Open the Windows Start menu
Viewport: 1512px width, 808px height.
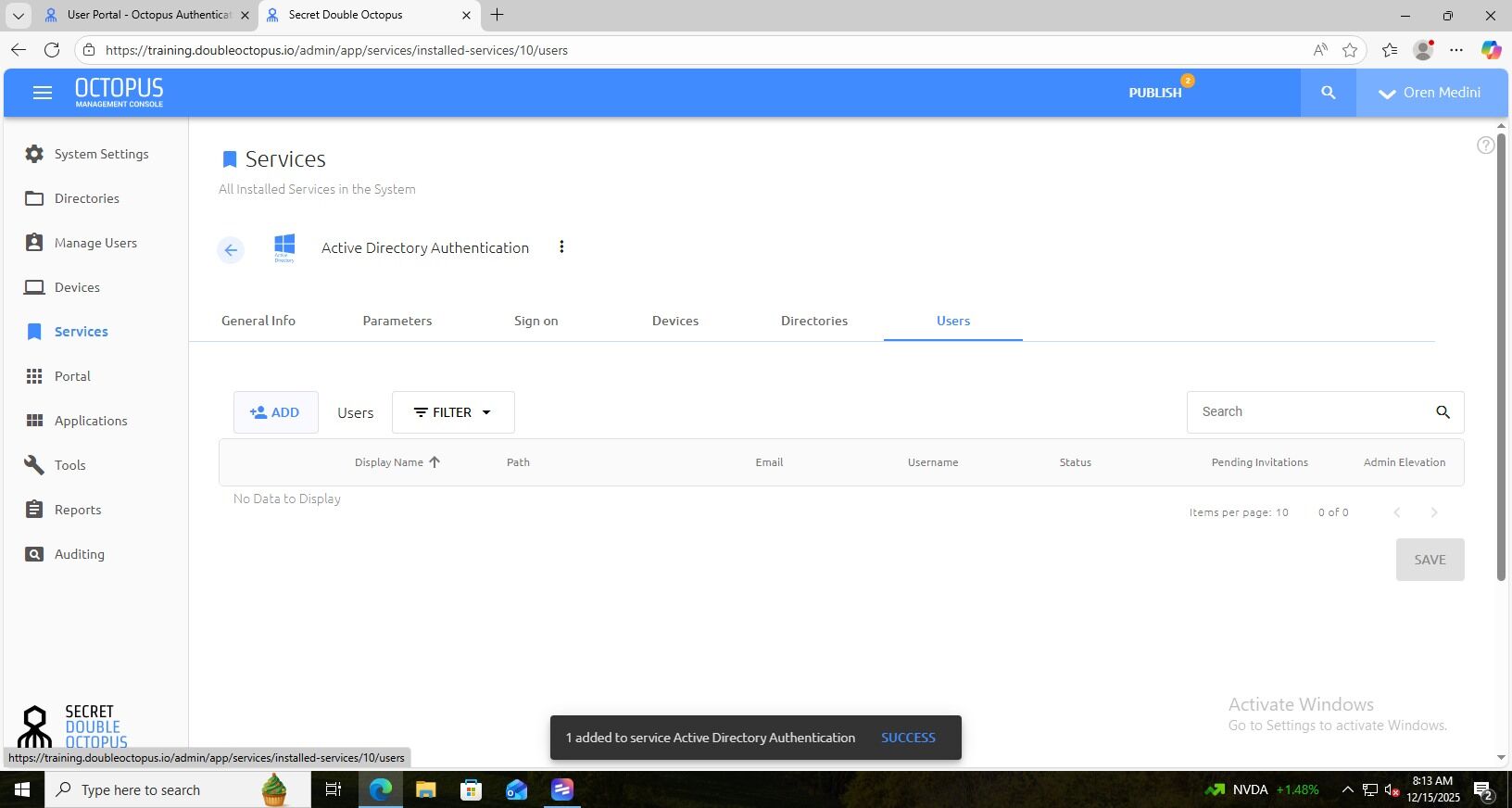click(22, 789)
